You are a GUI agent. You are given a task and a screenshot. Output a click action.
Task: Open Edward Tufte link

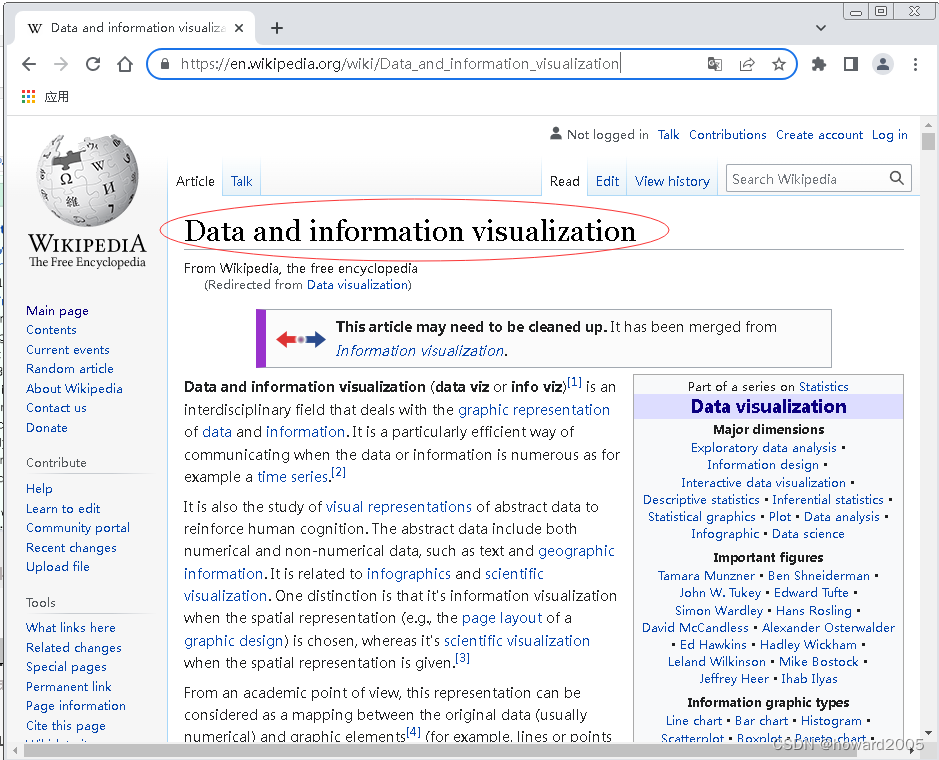coord(811,593)
